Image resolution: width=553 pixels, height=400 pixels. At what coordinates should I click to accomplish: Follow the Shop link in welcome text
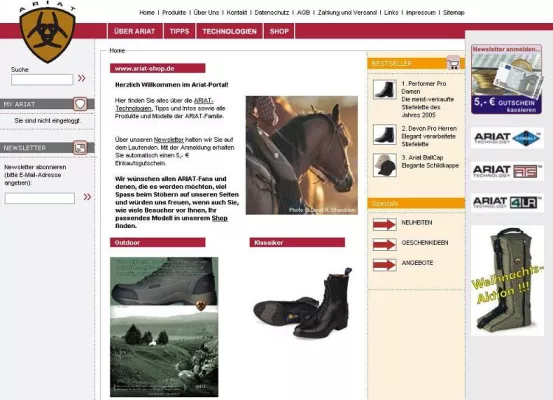tap(219, 218)
